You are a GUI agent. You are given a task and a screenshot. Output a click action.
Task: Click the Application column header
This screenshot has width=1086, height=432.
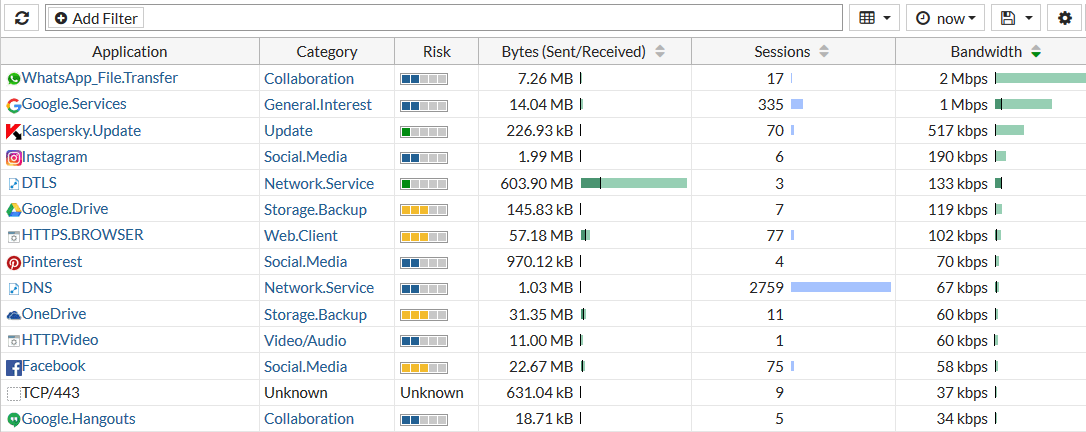click(x=130, y=51)
